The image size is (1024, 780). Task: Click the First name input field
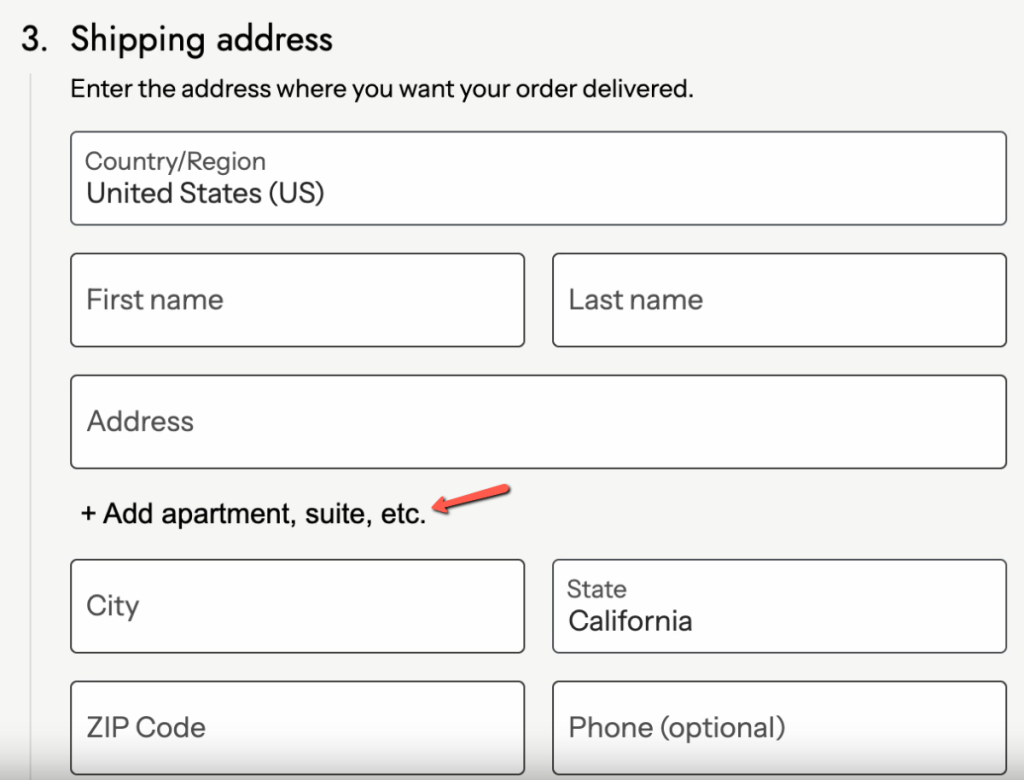(297, 300)
